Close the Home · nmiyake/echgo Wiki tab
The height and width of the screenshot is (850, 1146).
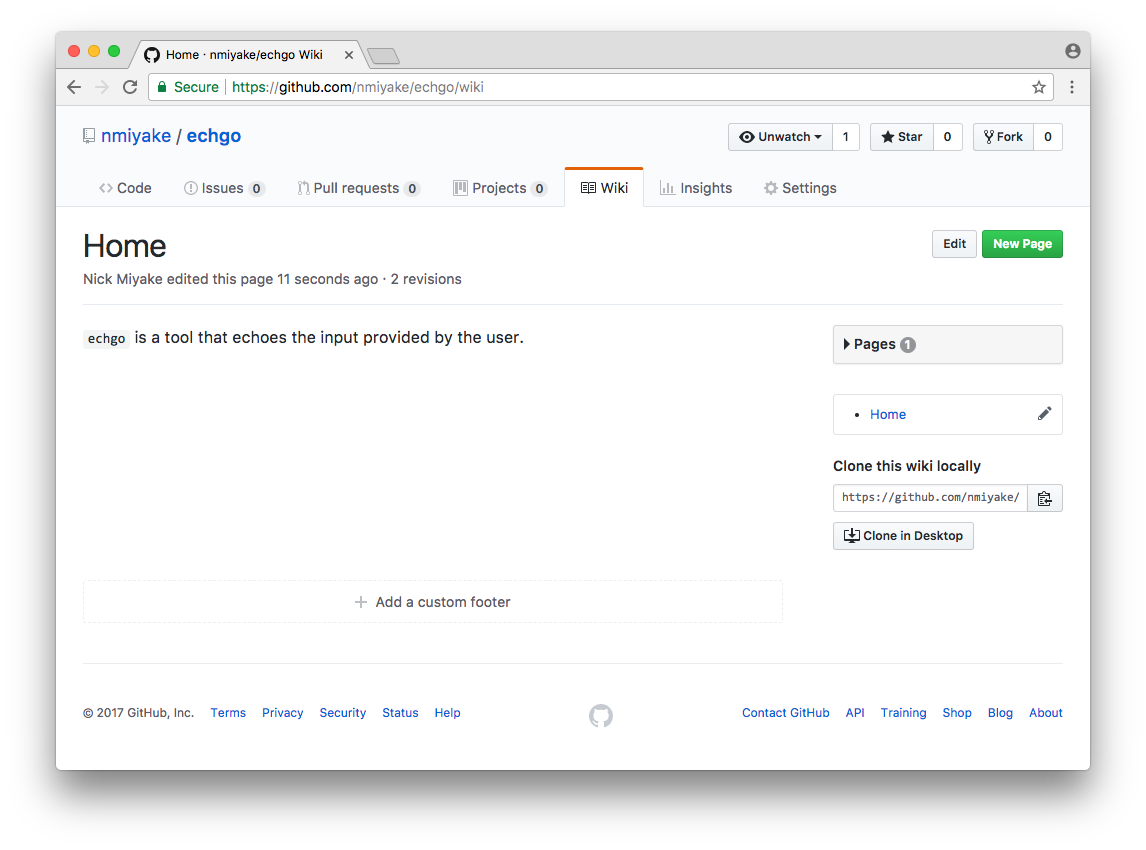pos(349,55)
